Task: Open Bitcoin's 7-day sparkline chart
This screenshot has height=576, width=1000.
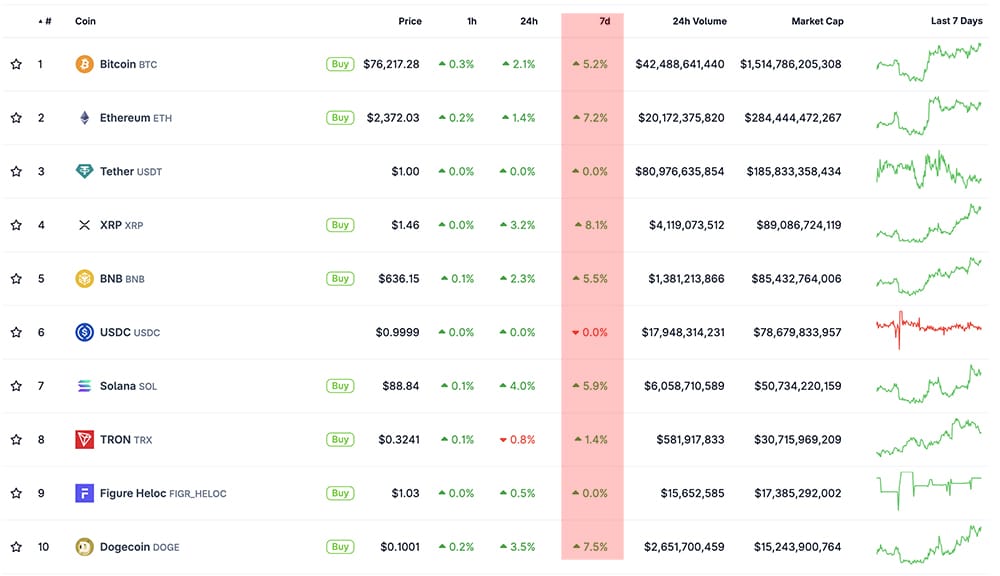Action: tap(929, 62)
